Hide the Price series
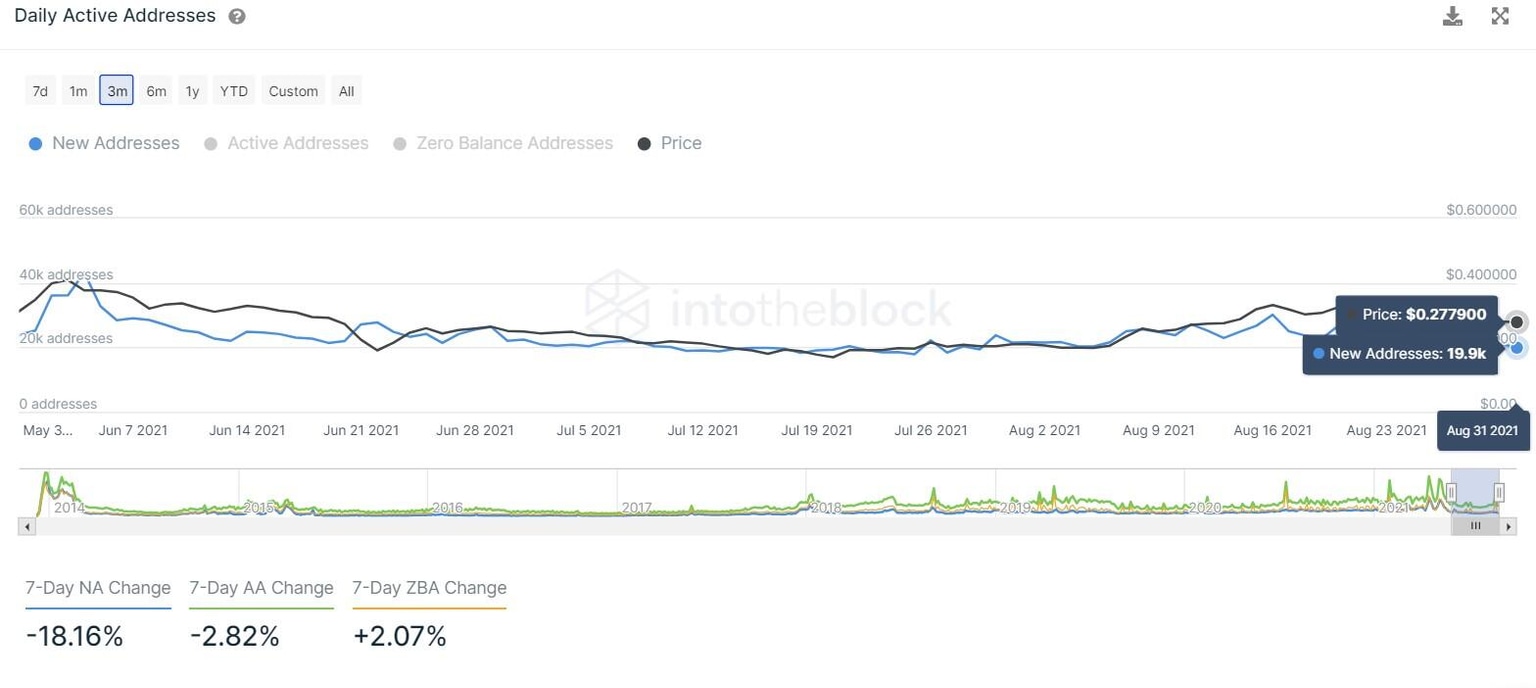Image resolution: width=1536 pixels, height=688 pixels. point(670,143)
